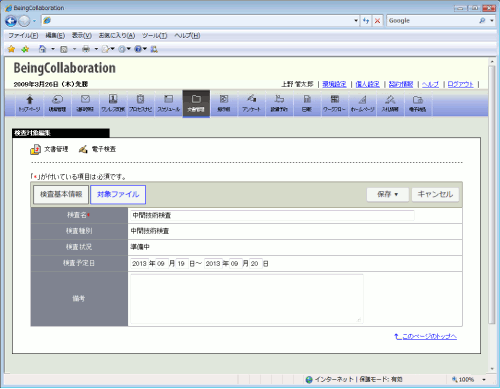Open the navigation icon right of トップページ
The width and height of the screenshot is (500, 389).
[x=57, y=104]
